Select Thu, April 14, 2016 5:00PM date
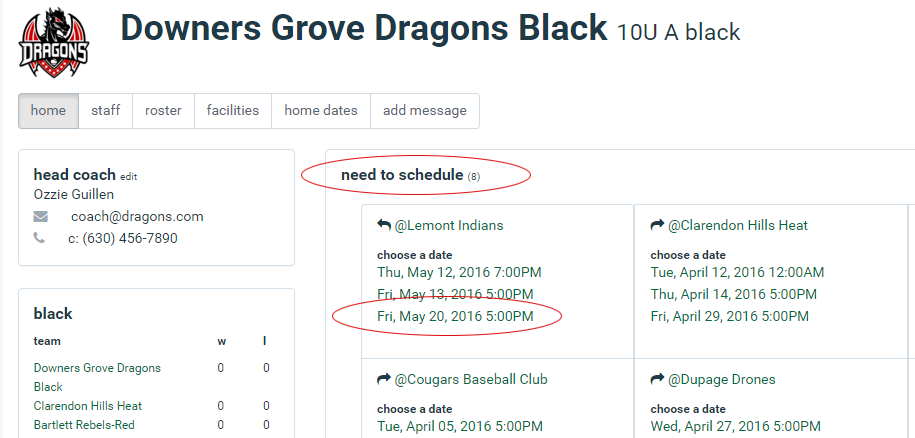915x438 pixels. [734, 295]
